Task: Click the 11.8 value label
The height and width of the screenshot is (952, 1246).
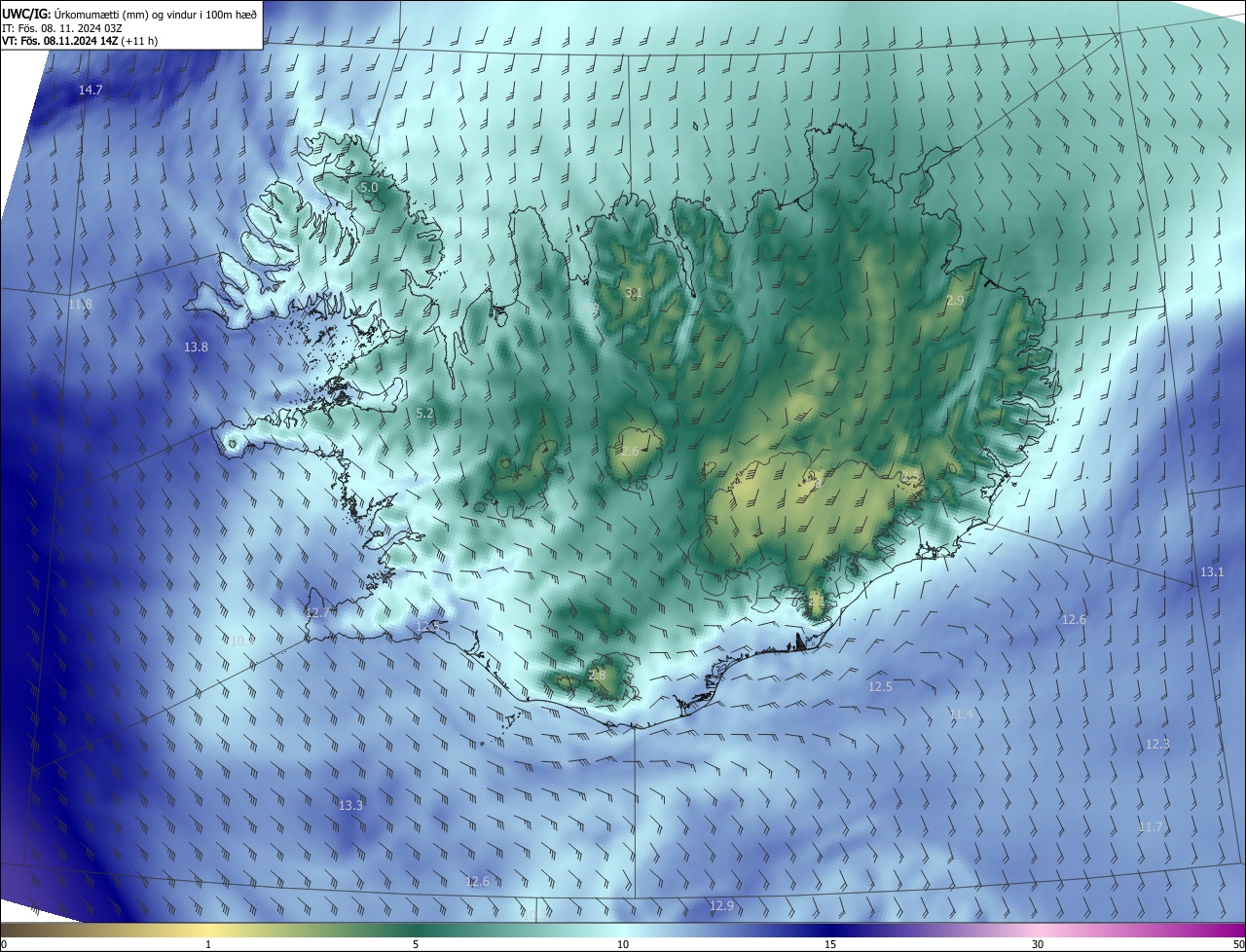Action: coord(81,304)
